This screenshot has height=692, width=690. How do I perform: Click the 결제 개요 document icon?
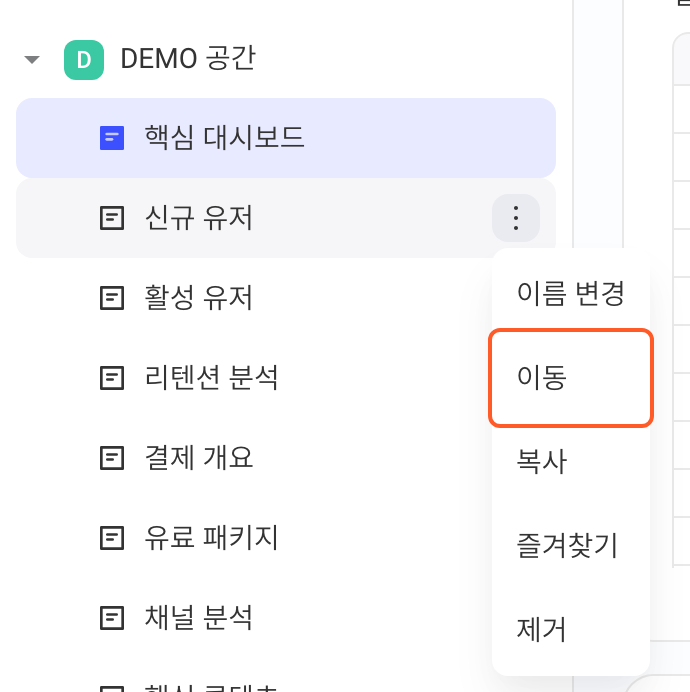[112, 458]
